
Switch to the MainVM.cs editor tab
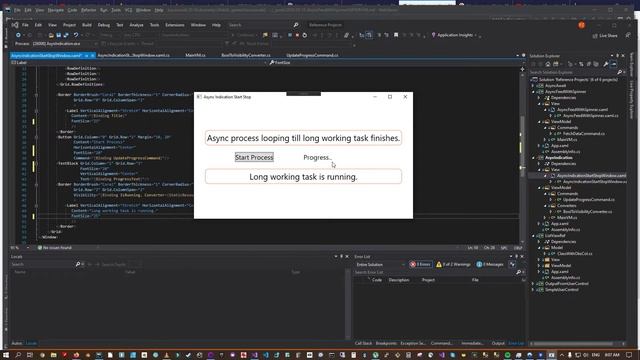coord(195,55)
